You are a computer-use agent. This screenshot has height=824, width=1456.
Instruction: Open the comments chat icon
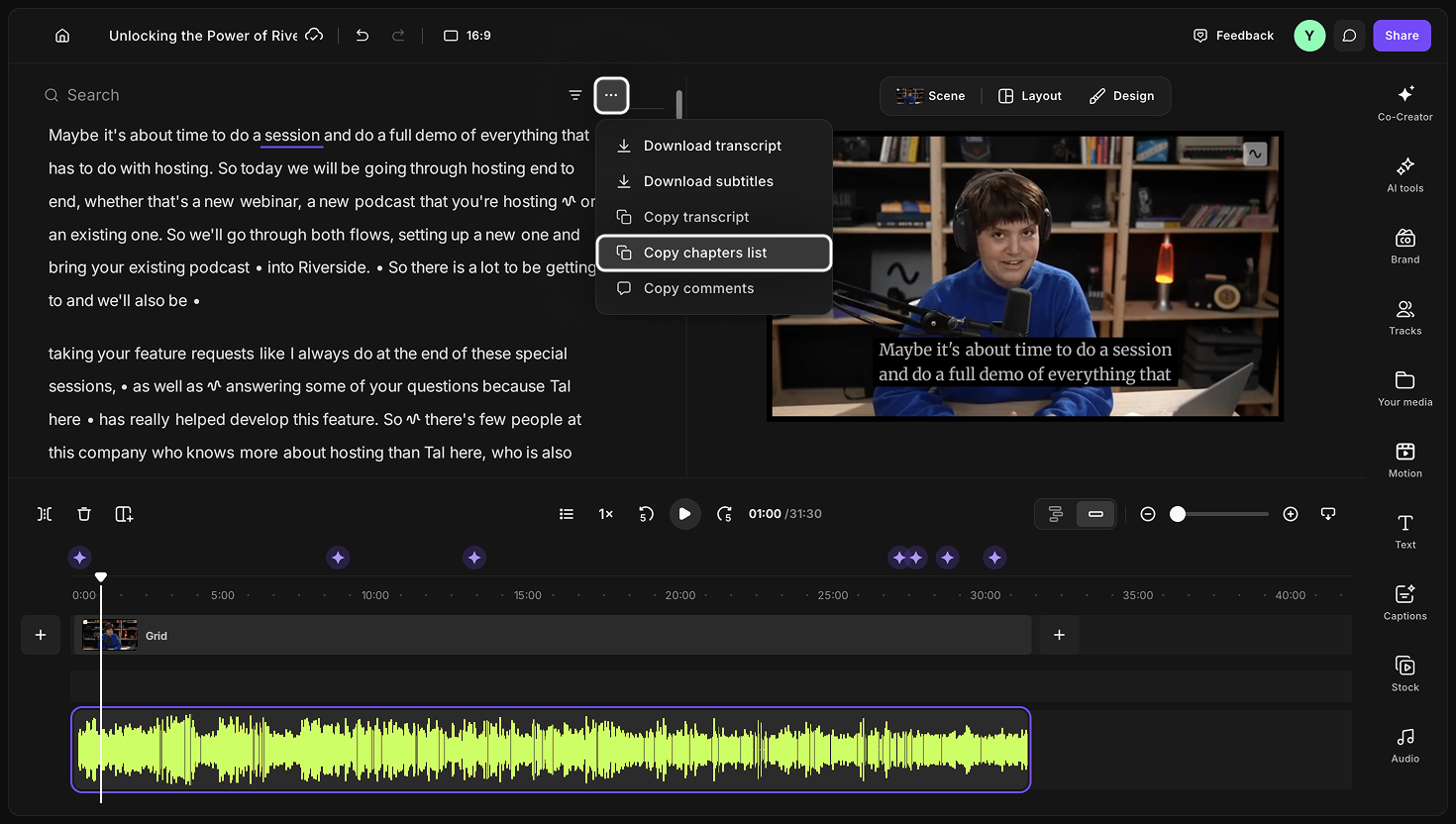(1349, 36)
